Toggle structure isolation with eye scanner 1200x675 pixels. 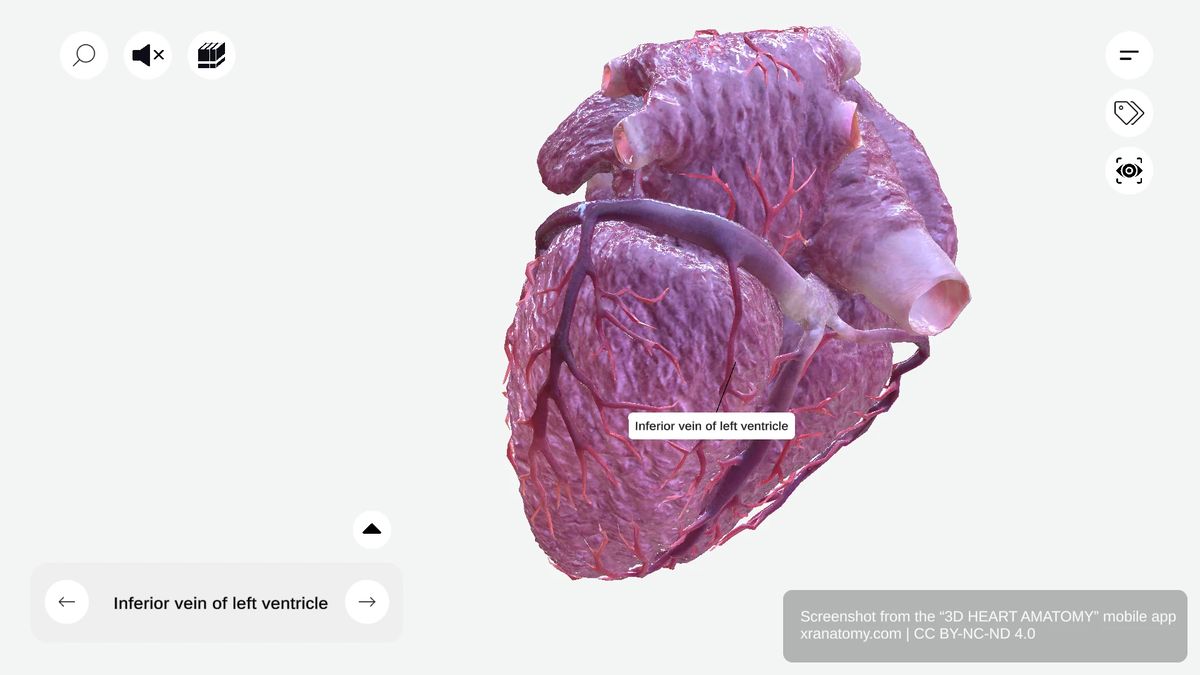pos(1129,170)
